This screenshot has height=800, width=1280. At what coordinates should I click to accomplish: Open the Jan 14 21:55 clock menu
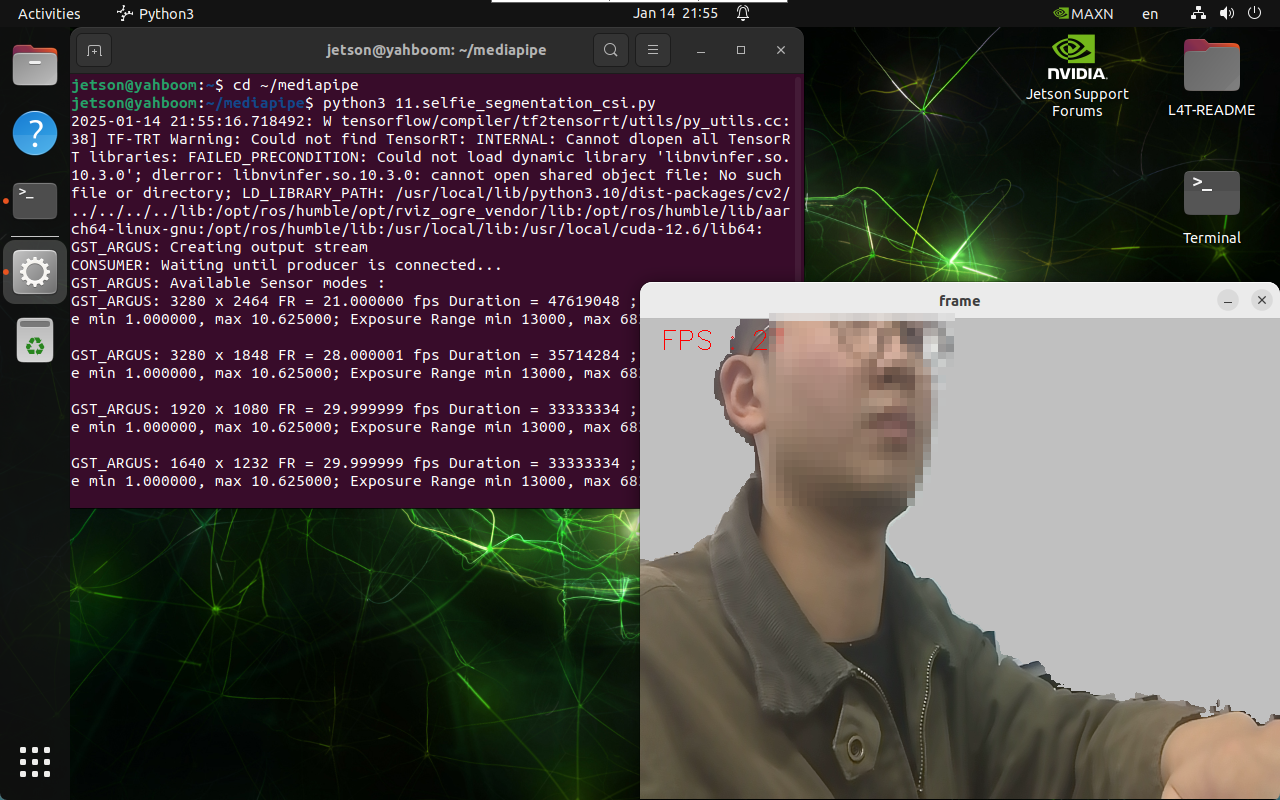click(x=676, y=14)
